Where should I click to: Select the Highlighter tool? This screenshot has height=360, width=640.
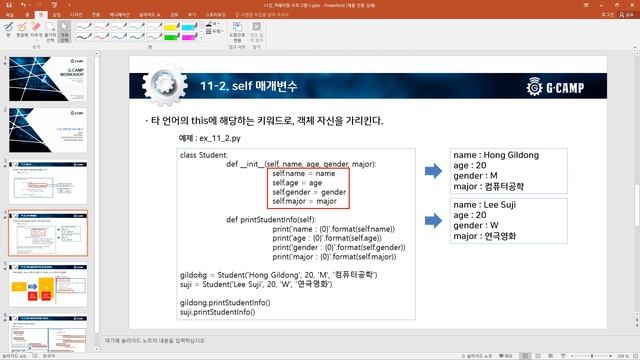click(x=22, y=30)
